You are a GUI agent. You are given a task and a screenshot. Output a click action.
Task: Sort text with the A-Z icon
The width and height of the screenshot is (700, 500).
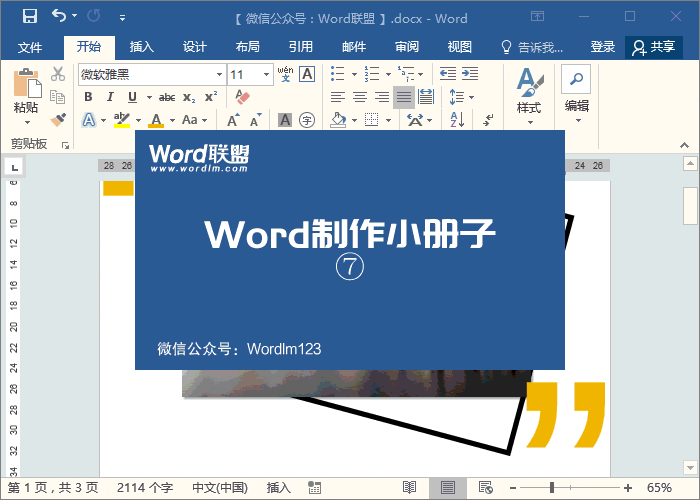point(457,120)
